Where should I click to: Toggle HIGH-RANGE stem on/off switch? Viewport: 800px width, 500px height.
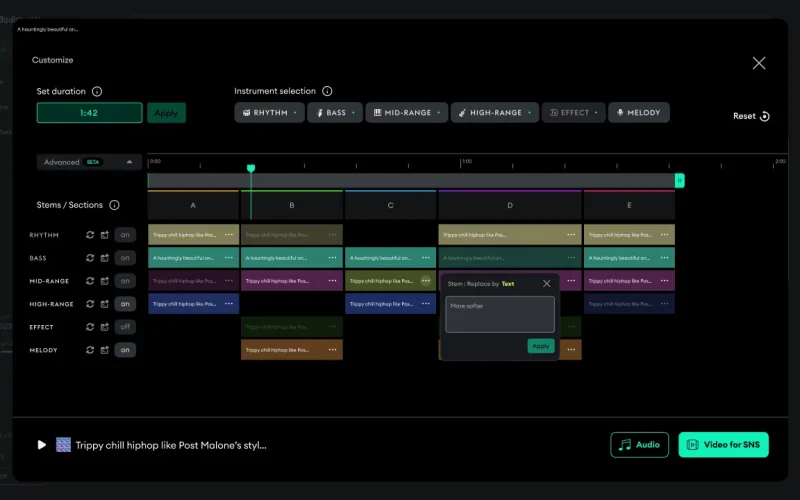point(125,304)
